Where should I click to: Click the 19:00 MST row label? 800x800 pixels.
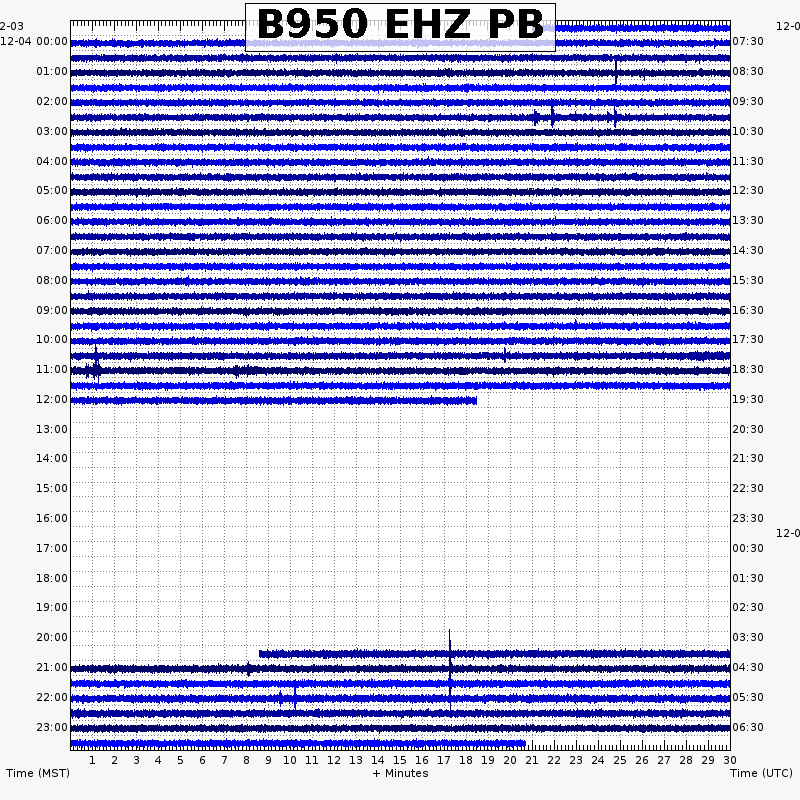52,608
